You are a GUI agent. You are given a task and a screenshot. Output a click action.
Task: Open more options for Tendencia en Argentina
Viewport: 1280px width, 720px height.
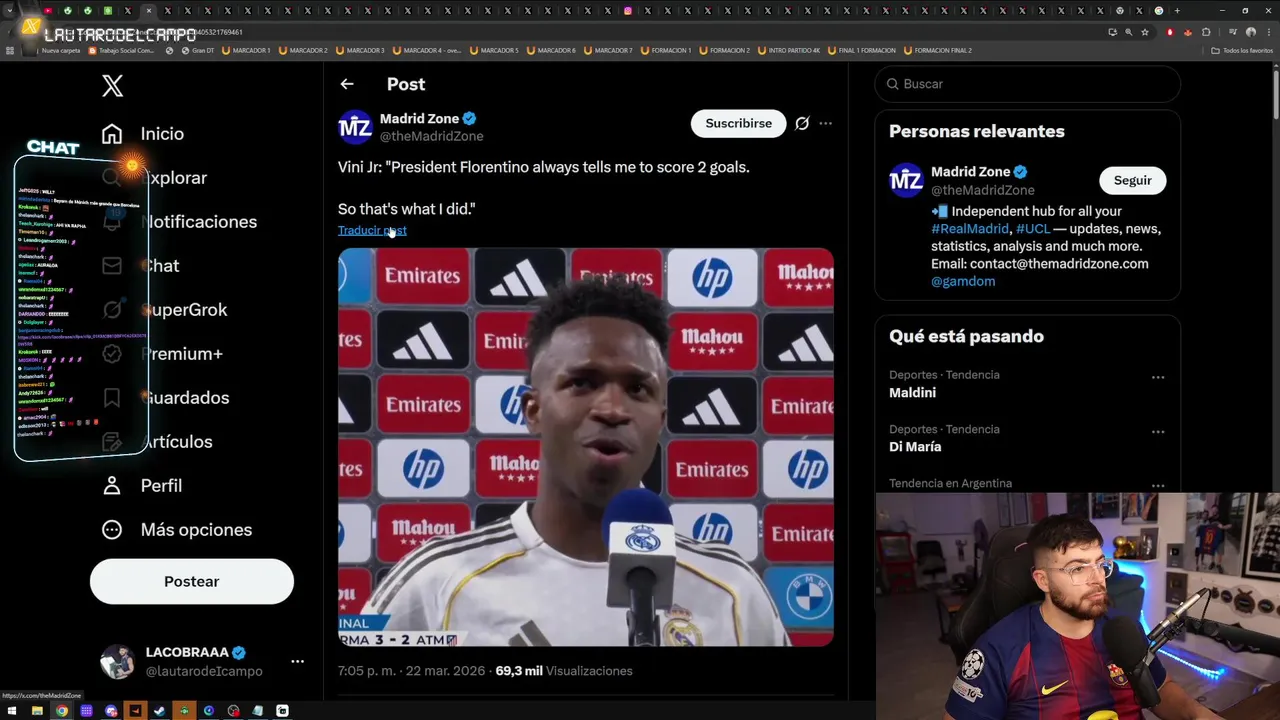tap(1157, 485)
